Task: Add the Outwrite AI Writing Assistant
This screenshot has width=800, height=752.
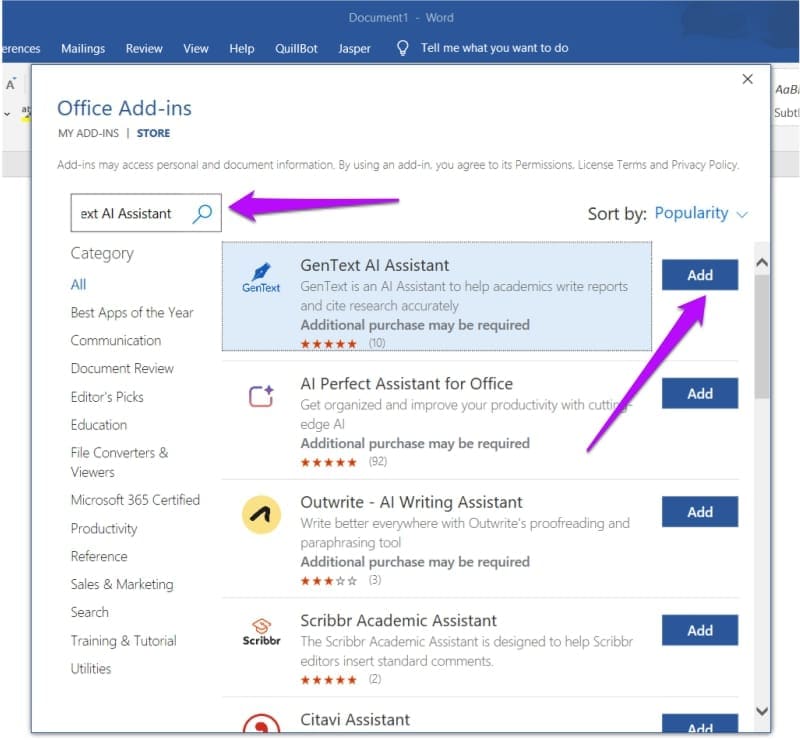Action: click(x=700, y=512)
